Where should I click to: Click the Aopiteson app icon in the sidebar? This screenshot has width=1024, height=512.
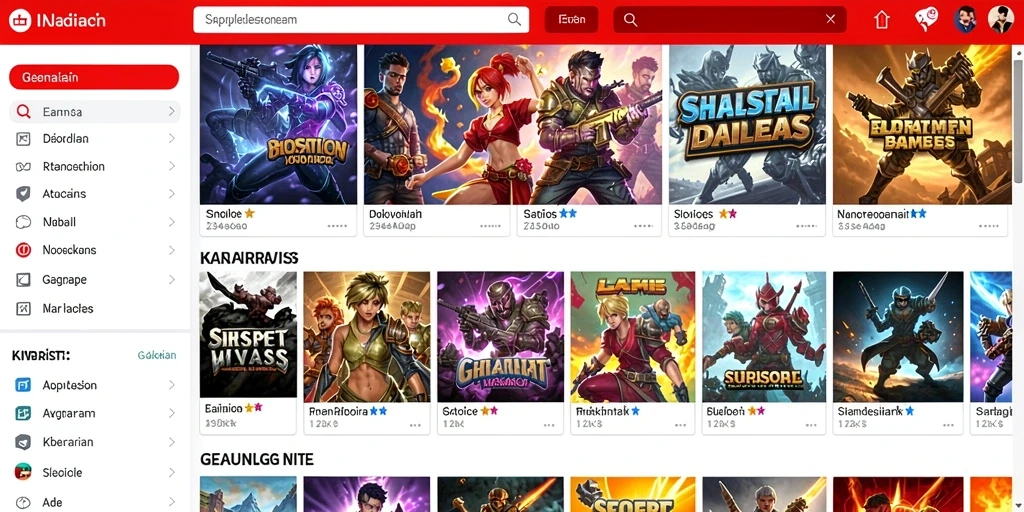point(23,385)
